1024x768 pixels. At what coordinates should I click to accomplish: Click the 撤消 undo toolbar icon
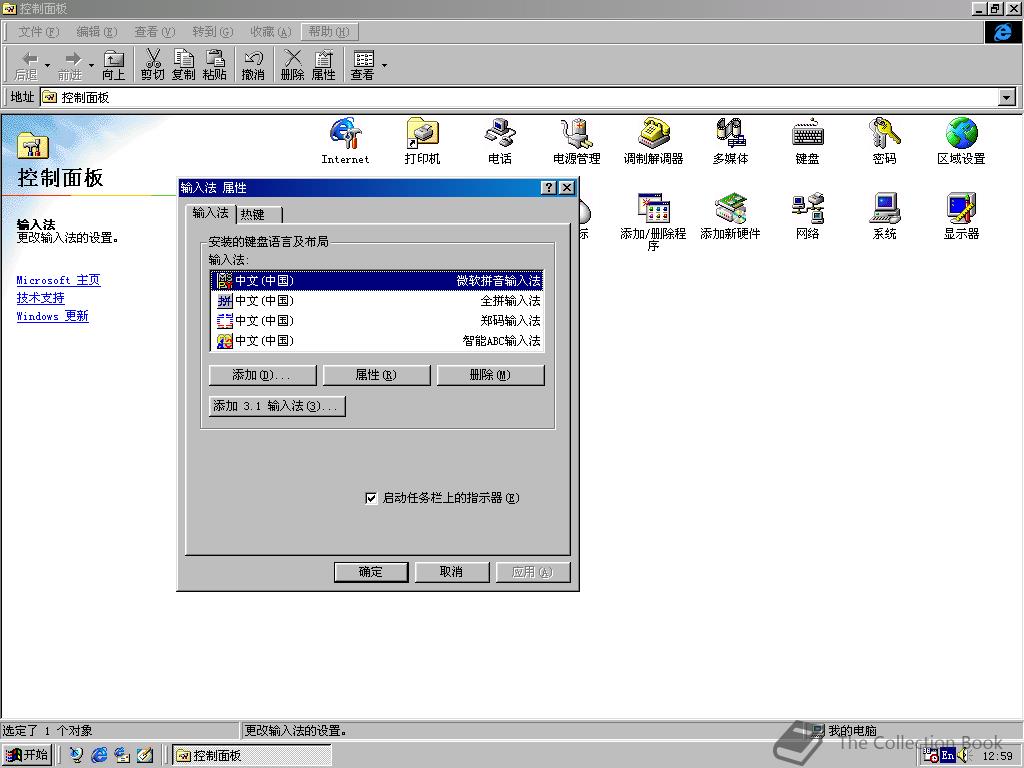(x=253, y=65)
